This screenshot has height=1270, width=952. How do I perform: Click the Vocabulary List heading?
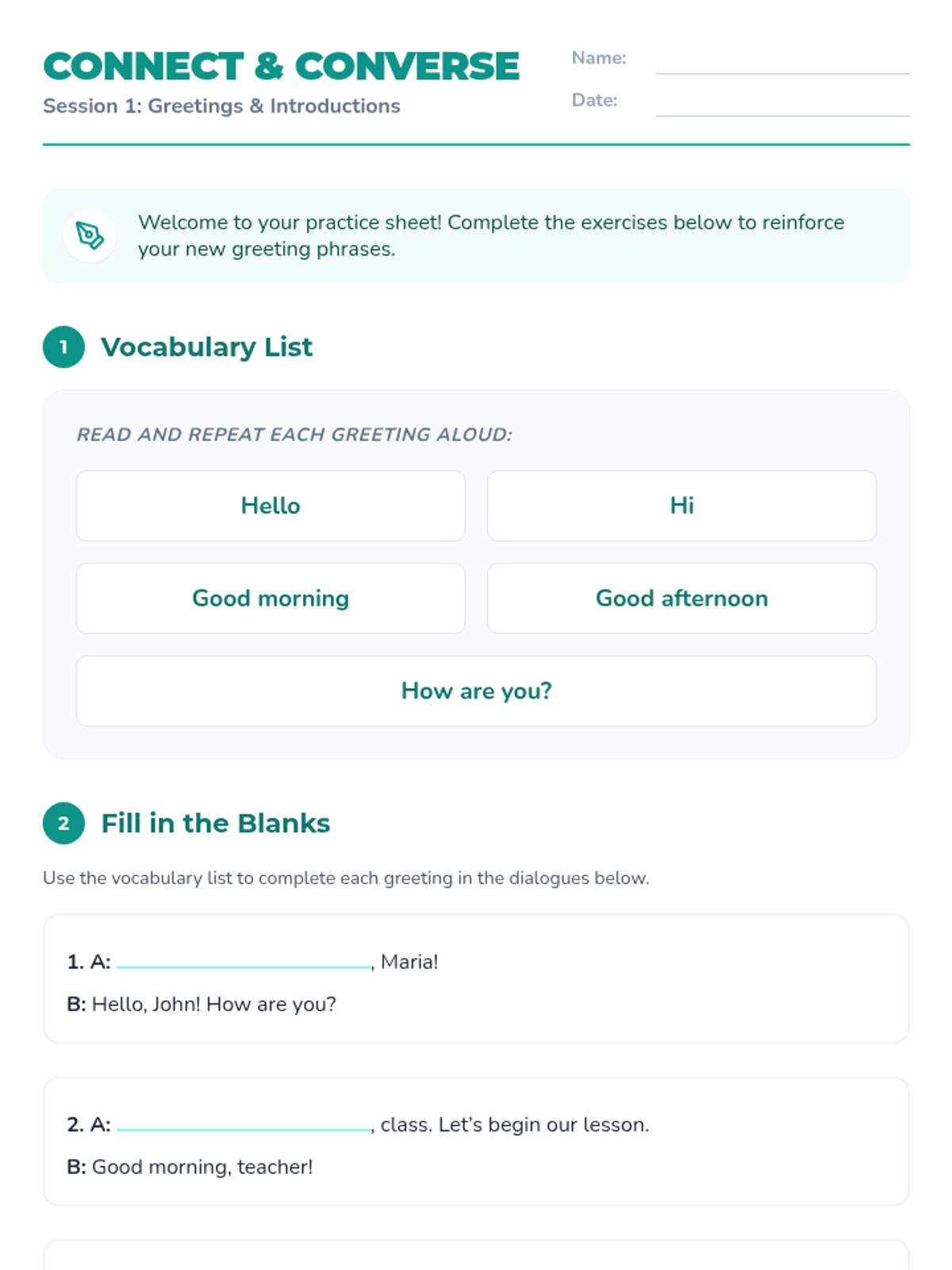click(206, 347)
